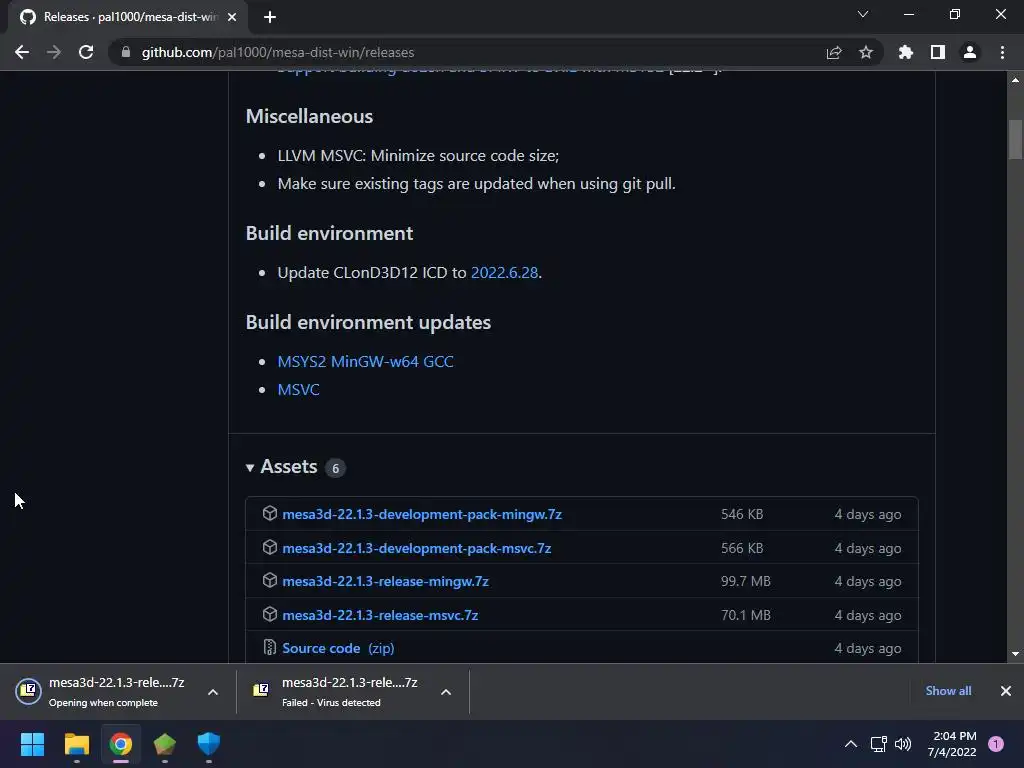The image size is (1024, 768).
Task: Open the MSVC link
Action: point(298,389)
